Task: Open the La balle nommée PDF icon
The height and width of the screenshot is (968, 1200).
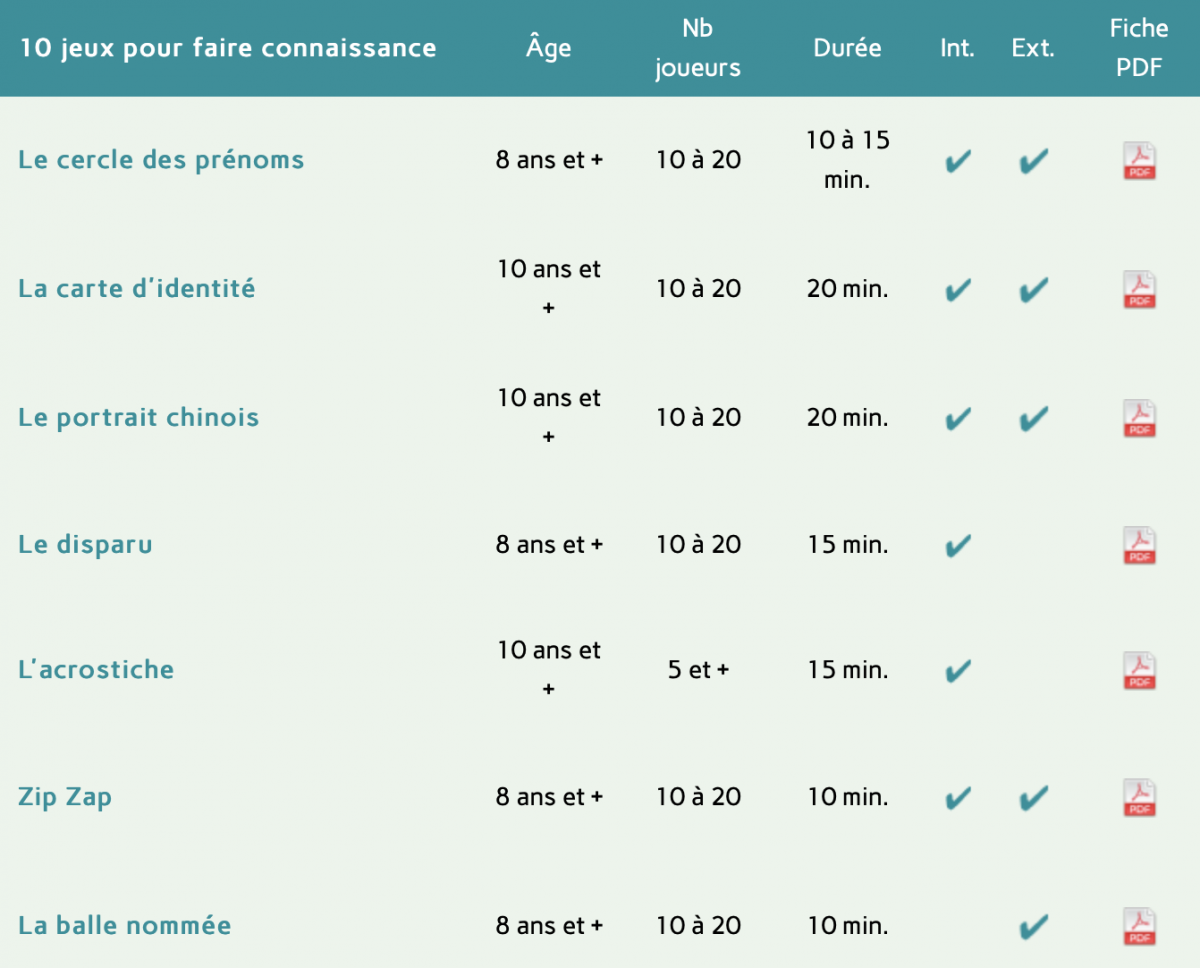Action: point(1140,926)
